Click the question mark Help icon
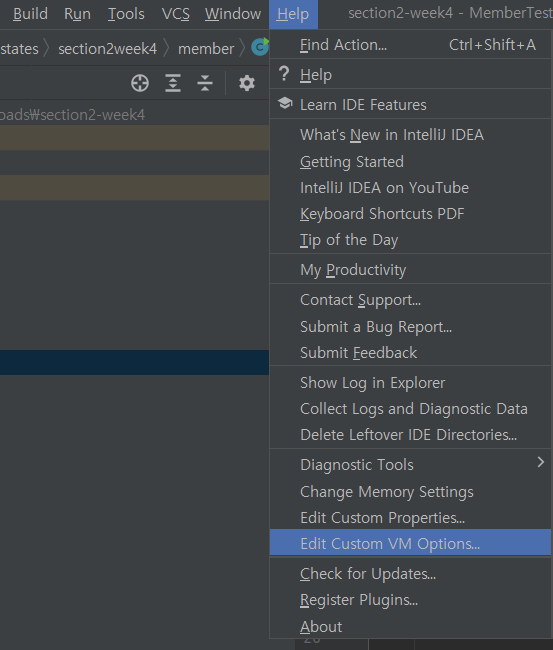The height and width of the screenshot is (650, 553). coord(284,74)
